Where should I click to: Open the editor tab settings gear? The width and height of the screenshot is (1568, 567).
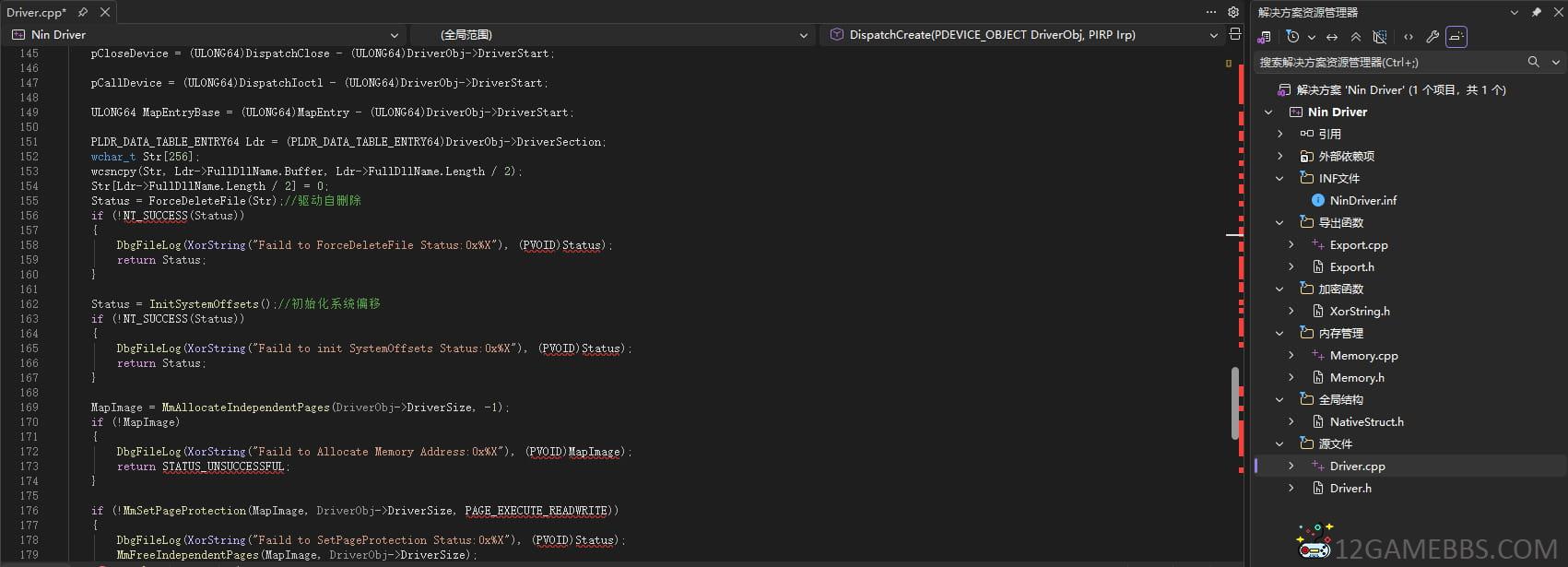pyautogui.click(x=1233, y=12)
